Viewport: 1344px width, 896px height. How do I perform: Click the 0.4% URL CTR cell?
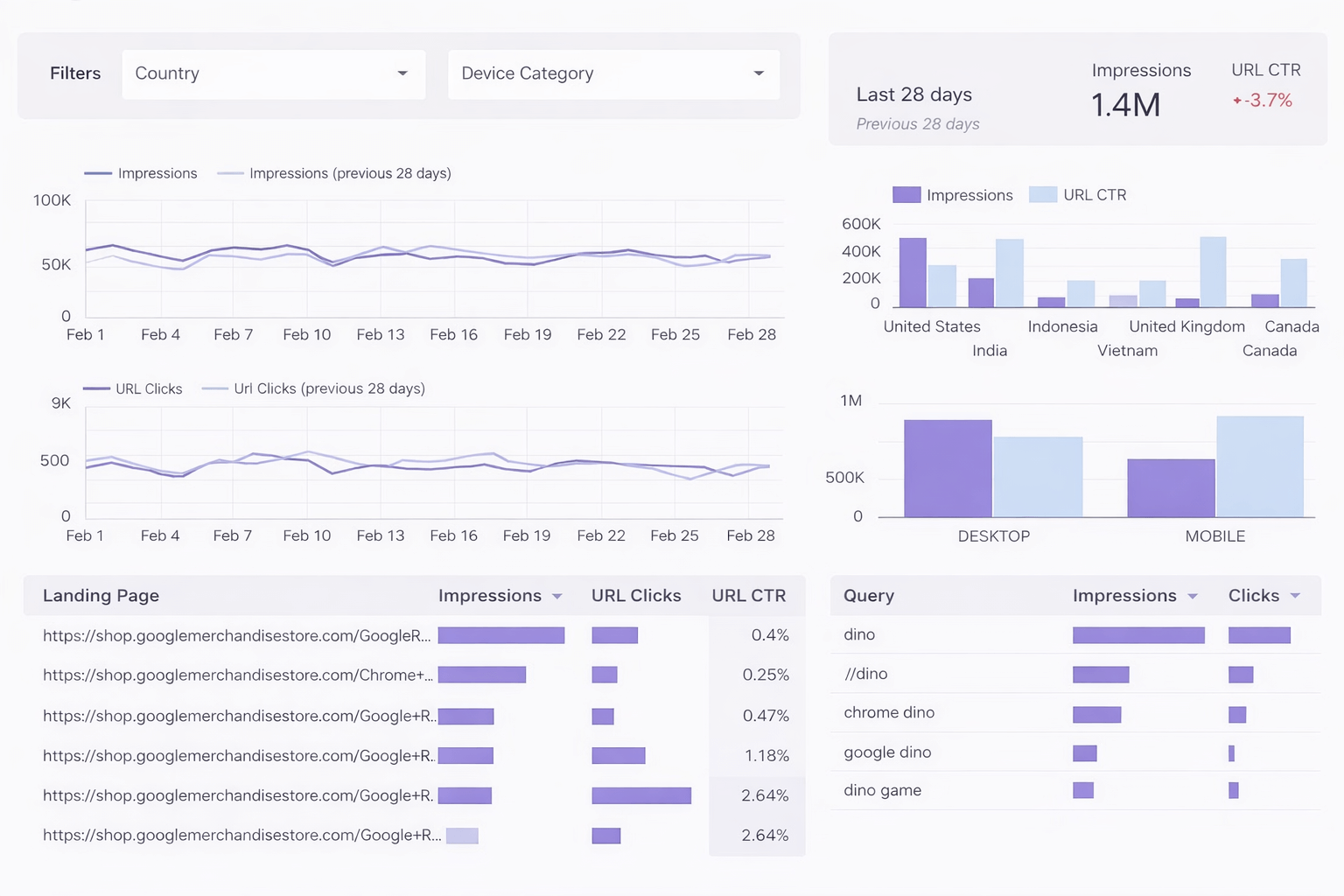click(x=770, y=635)
